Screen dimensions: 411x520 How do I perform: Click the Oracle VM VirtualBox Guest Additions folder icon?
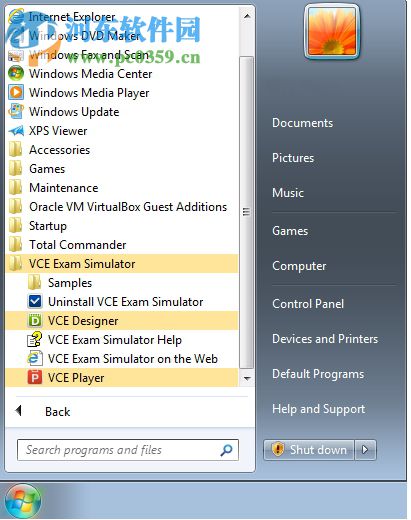[15, 206]
